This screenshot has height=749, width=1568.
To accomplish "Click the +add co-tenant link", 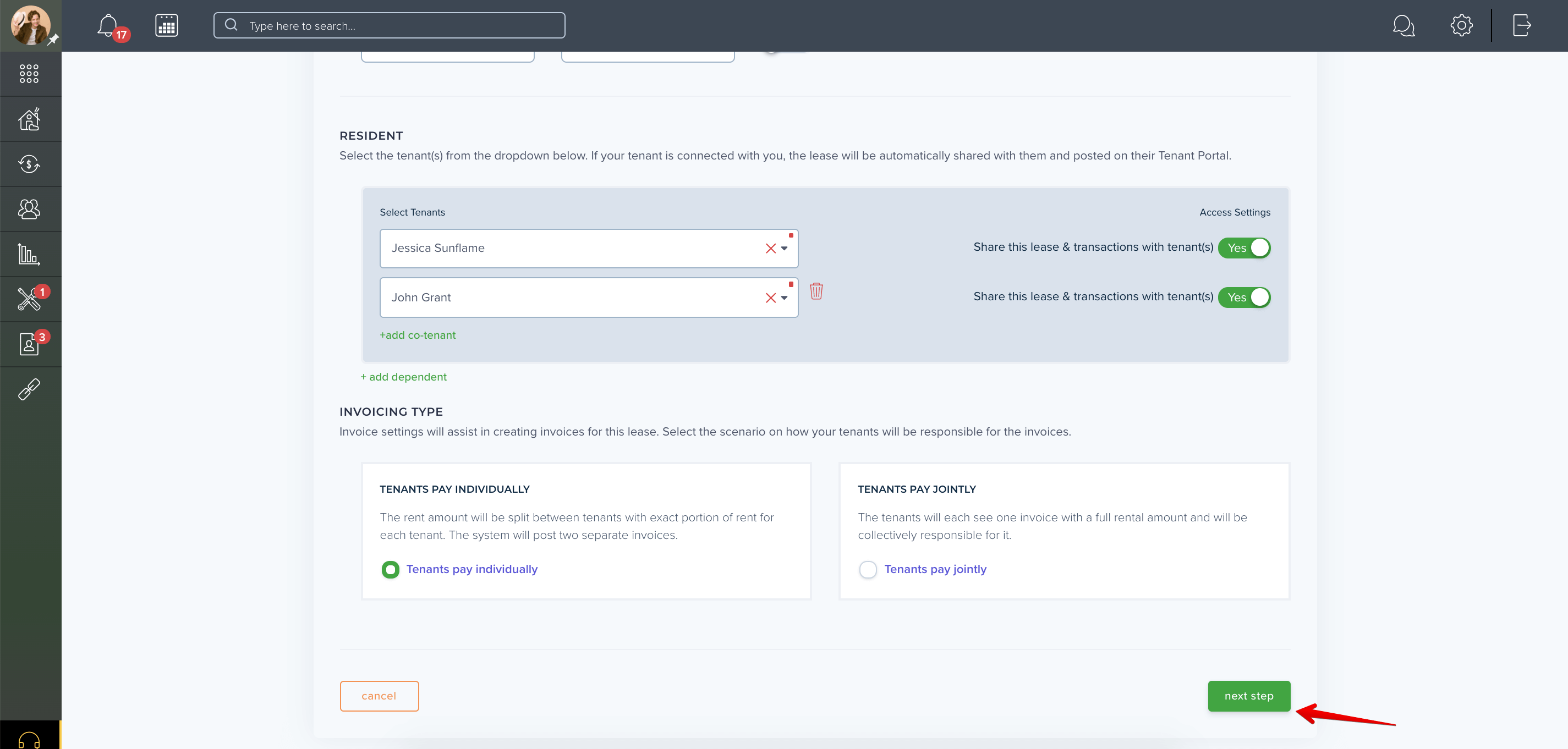I will pos(418,335).
